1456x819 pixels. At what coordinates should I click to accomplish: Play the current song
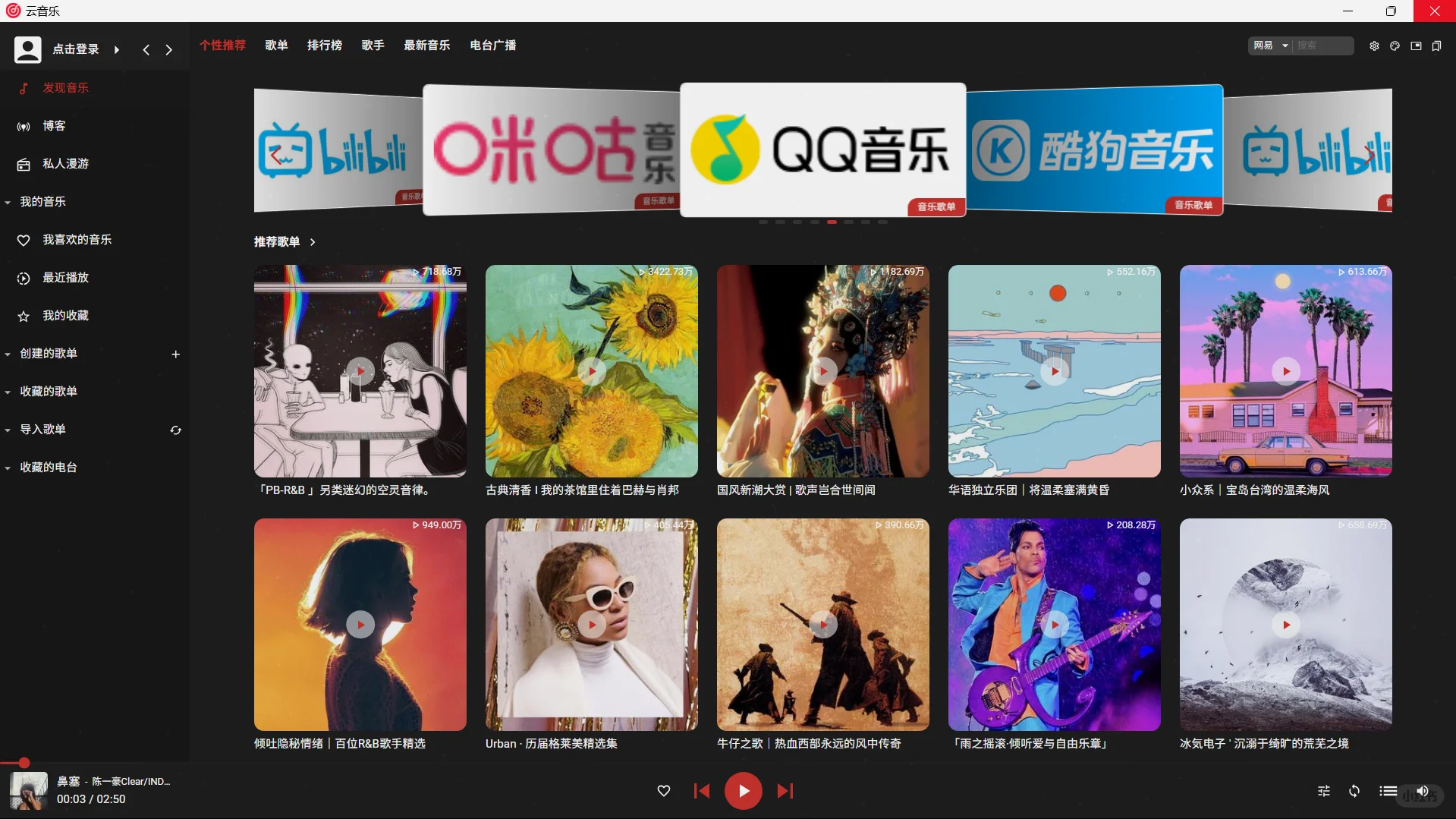744,791
